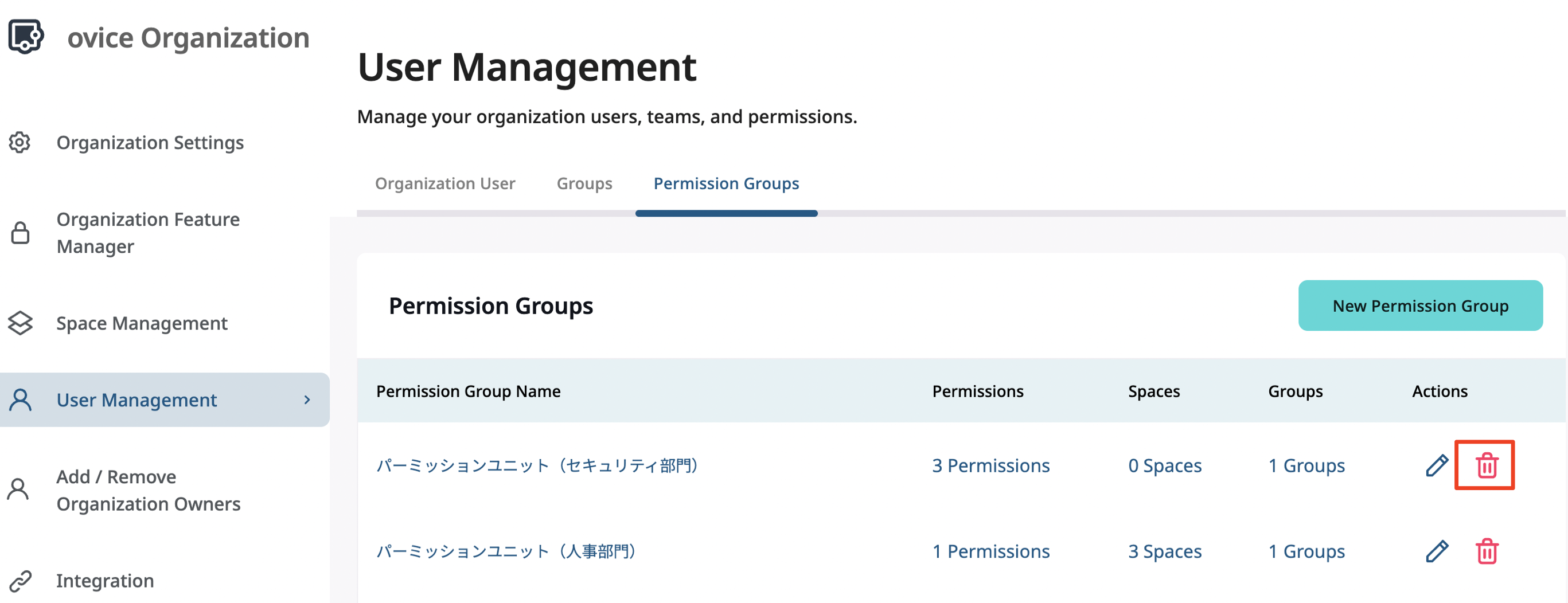Click the 3 Spaces link
This screenshot has width=1568, height=603.
point(1165,551)
